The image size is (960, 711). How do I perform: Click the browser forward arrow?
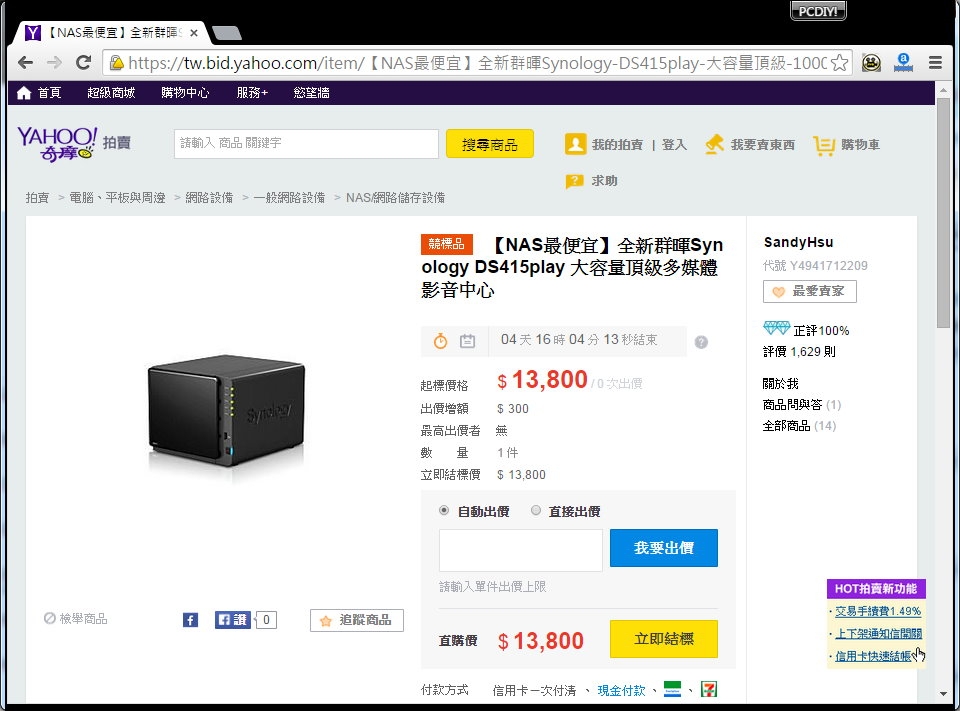click(54, 62)
